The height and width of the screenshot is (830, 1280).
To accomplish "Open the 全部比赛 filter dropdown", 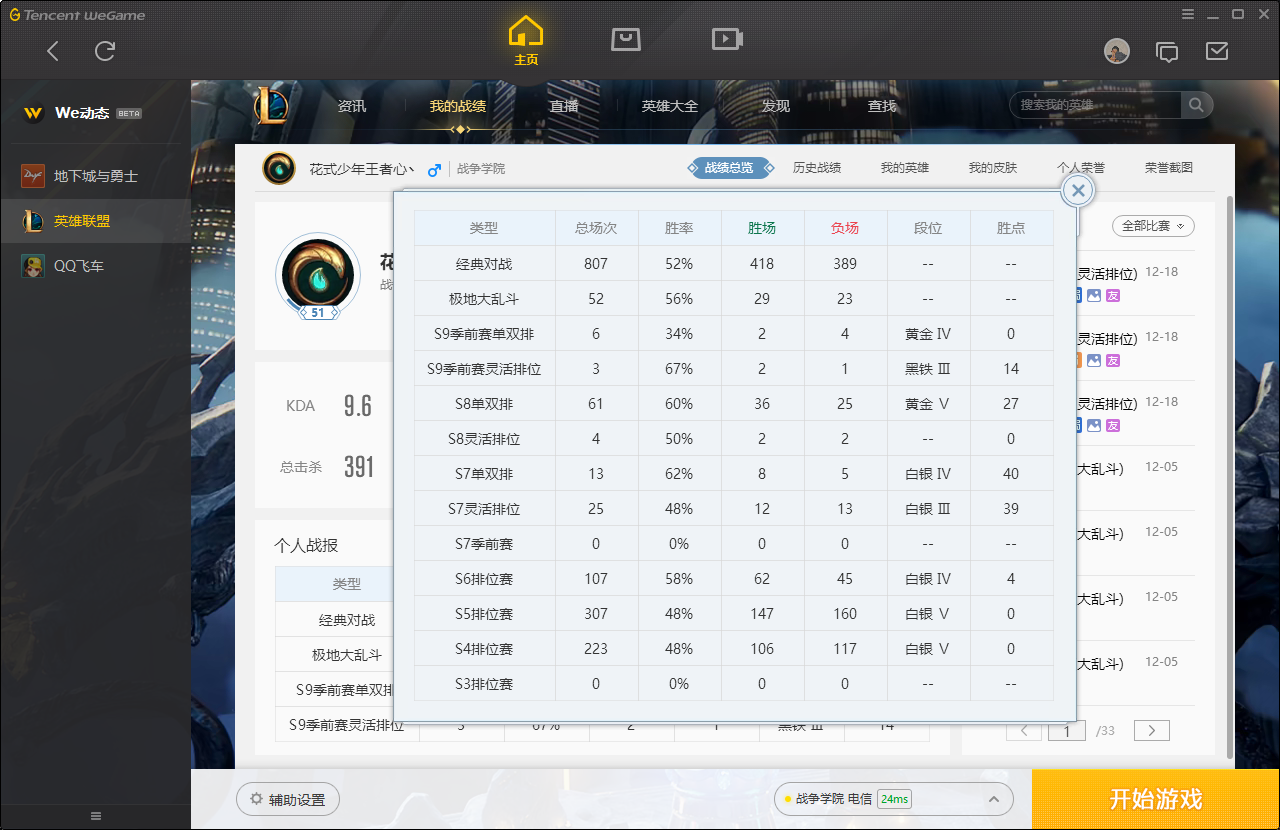I will (x=1152, y=226).
